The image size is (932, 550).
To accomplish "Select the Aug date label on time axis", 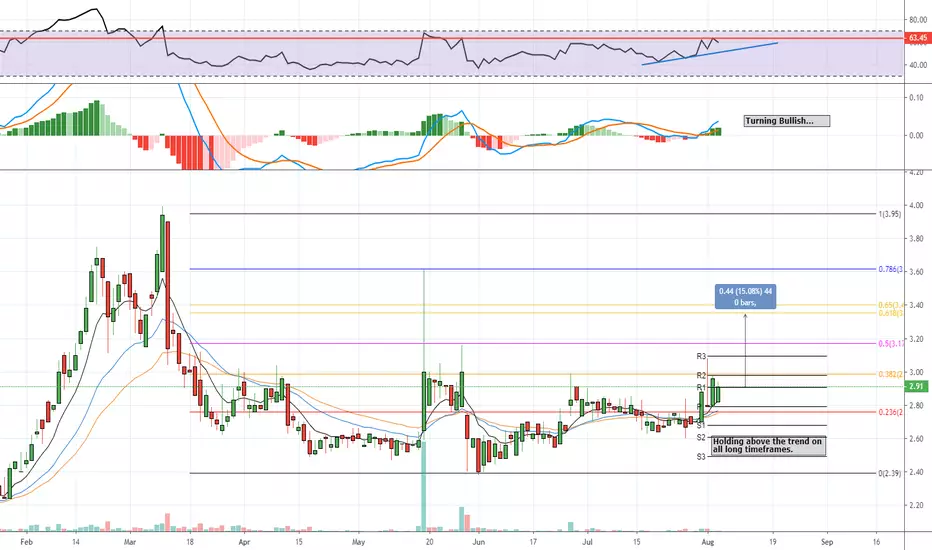I will tap(707, 542).
